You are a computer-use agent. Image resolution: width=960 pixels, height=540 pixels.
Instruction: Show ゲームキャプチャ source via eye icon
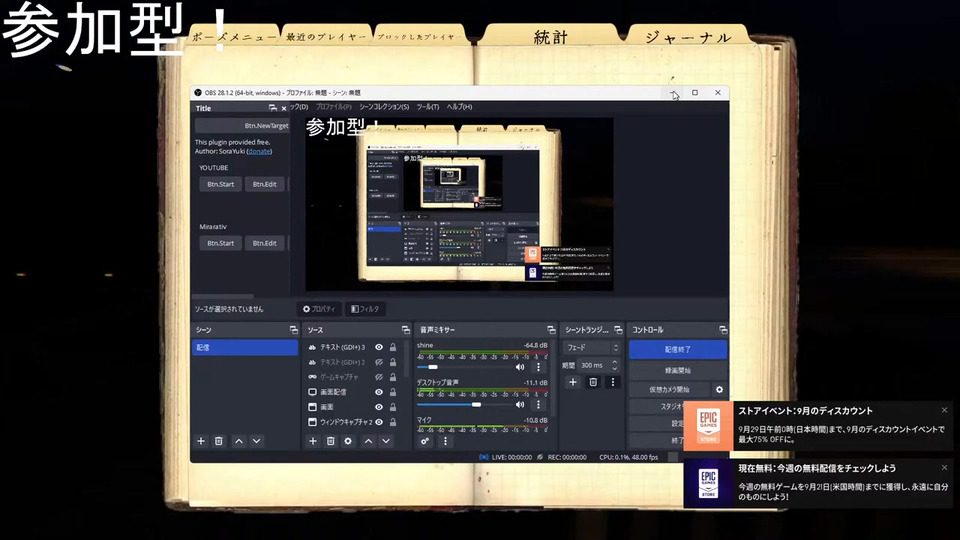pyautogui.click(x=379, y=377)
